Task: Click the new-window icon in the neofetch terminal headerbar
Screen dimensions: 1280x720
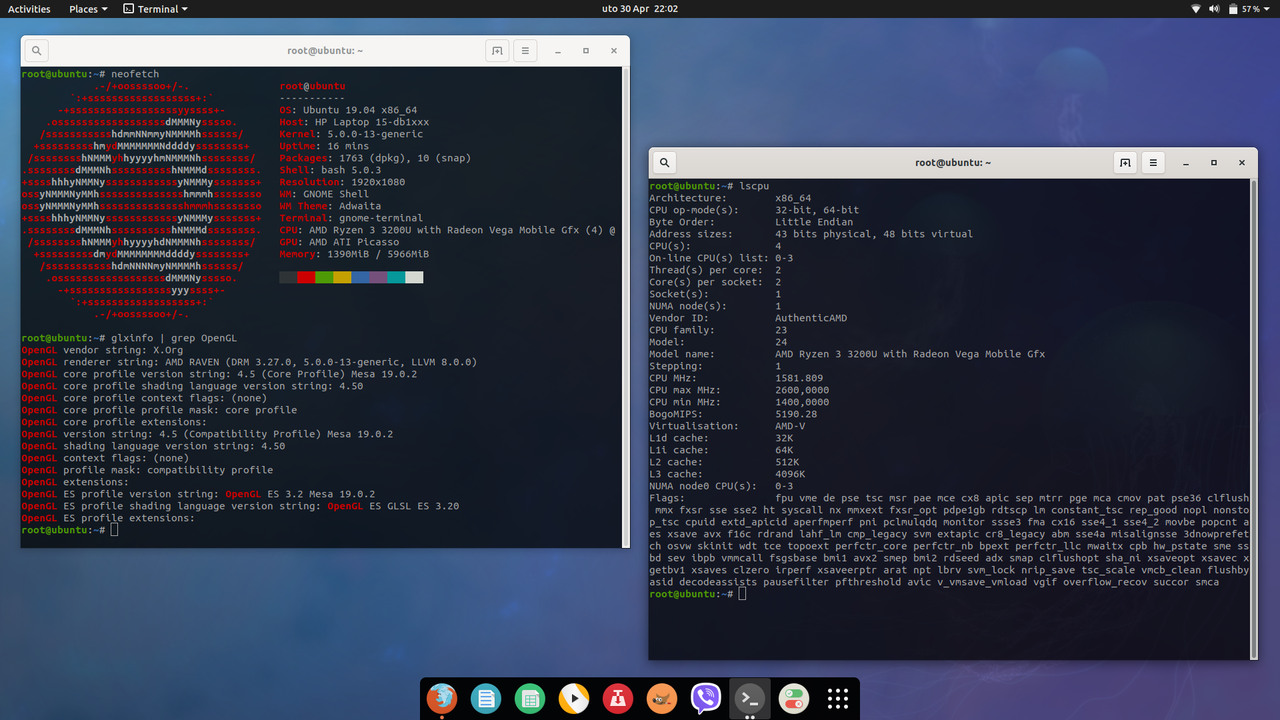Action: coord(497,50)
